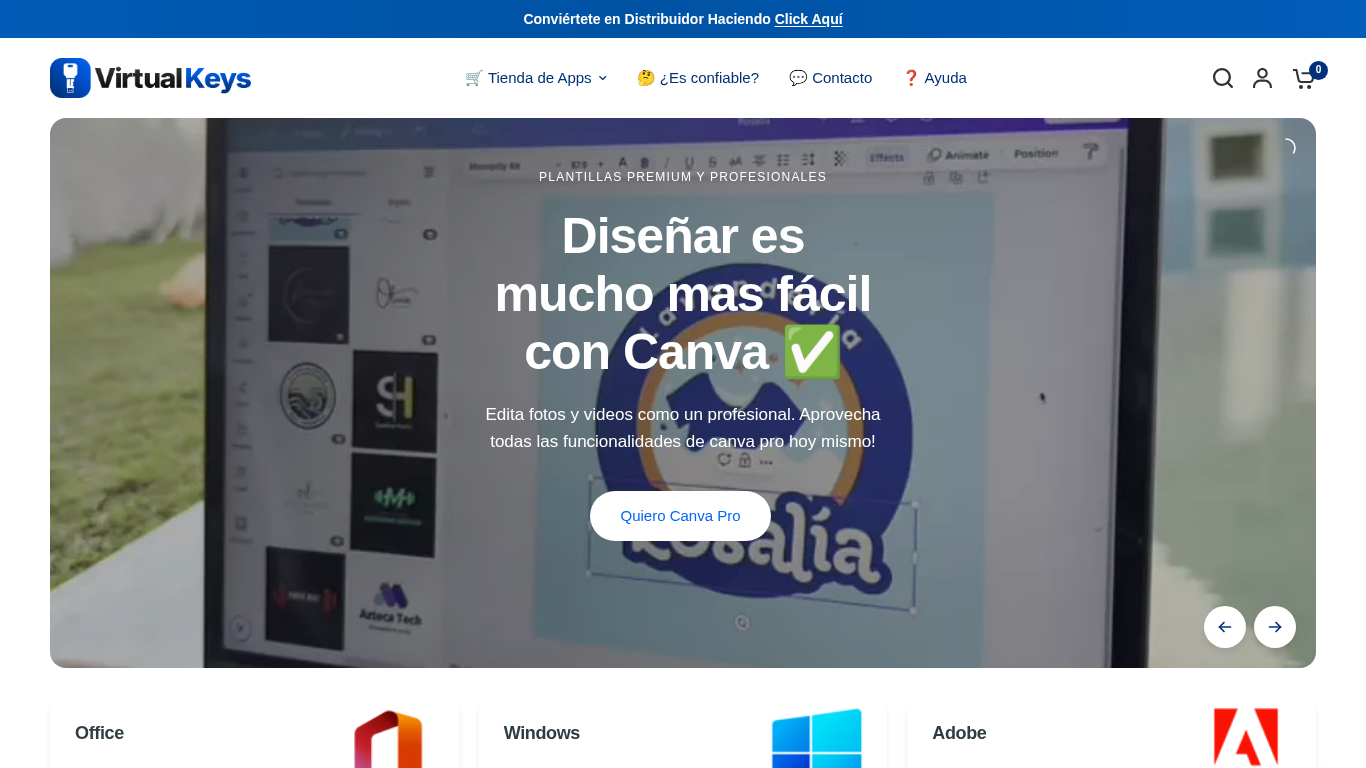The height and width of the screenshot is (768, 1366).
Task: Go to next slide arrow
Action: pos(1275,627)
